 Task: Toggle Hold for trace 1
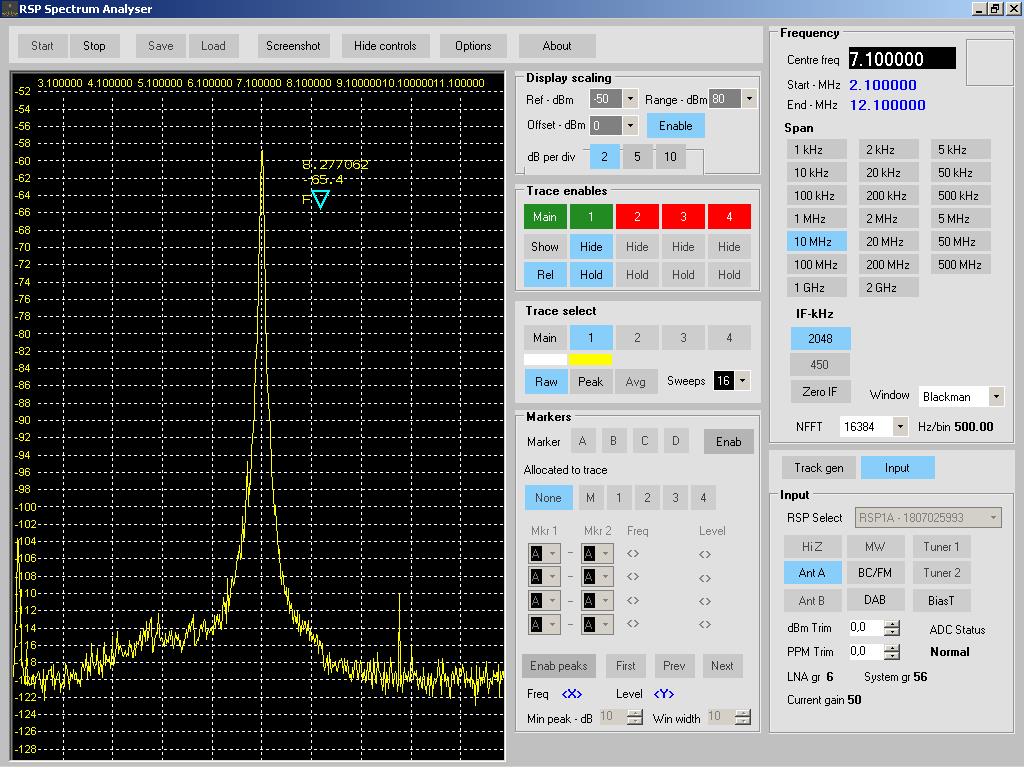[x=591, y=275]
